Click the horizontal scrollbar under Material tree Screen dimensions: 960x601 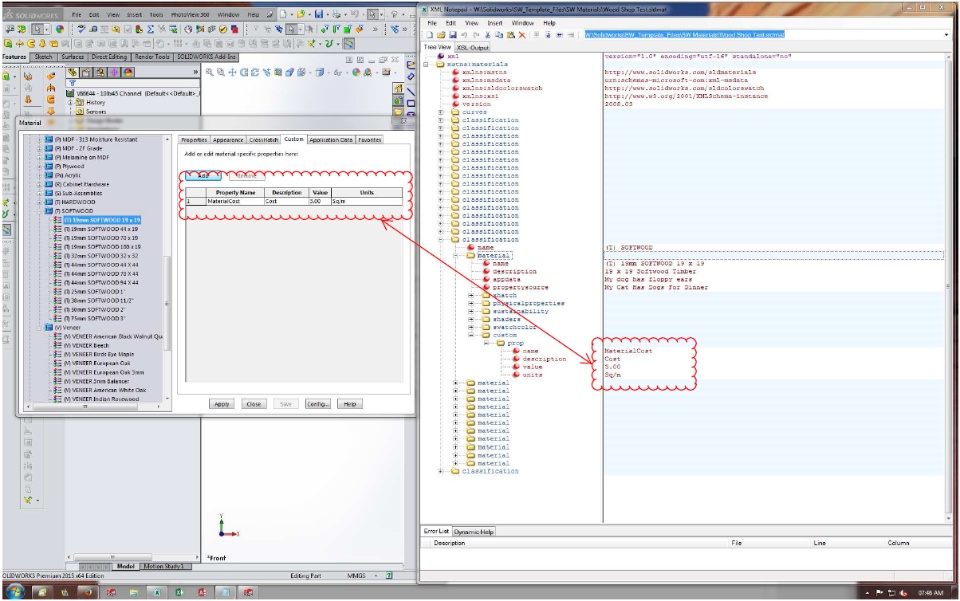coord(93,406)
